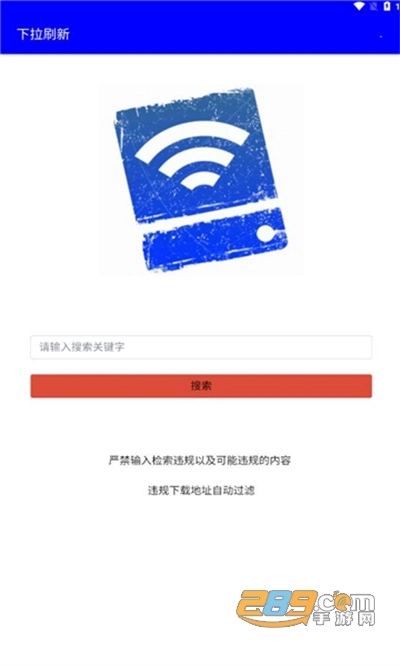
Task: Tap the 手游网 watermark text
Action: click(x=344, y=618)
